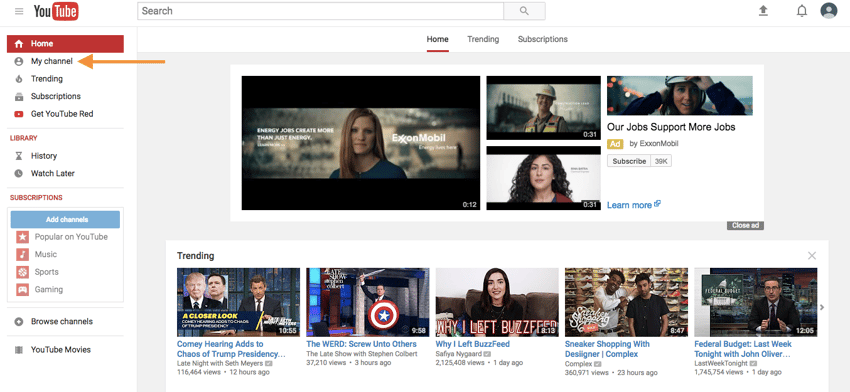Switch to the Subscriptions top tab
Screen dimensions: 850x392
pyautogui.click(x=543, y=39)
